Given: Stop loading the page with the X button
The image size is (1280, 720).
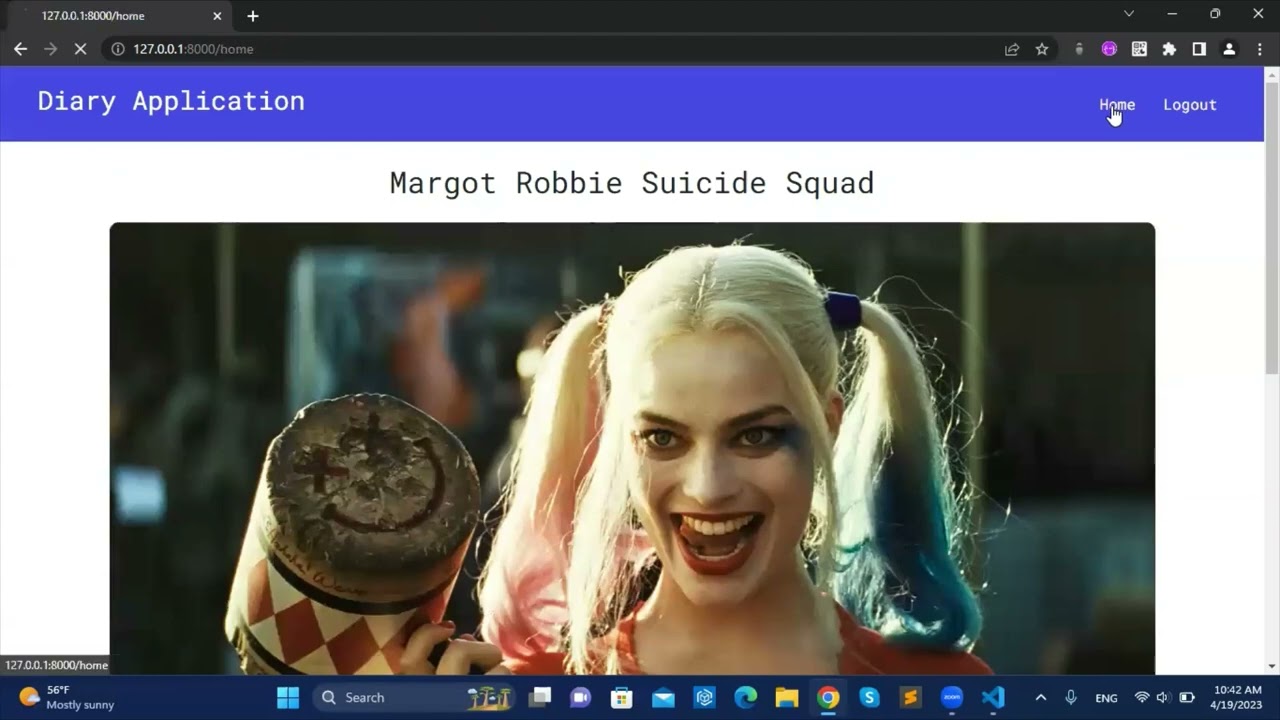Looking at the screenshot, I should point(80,49).
